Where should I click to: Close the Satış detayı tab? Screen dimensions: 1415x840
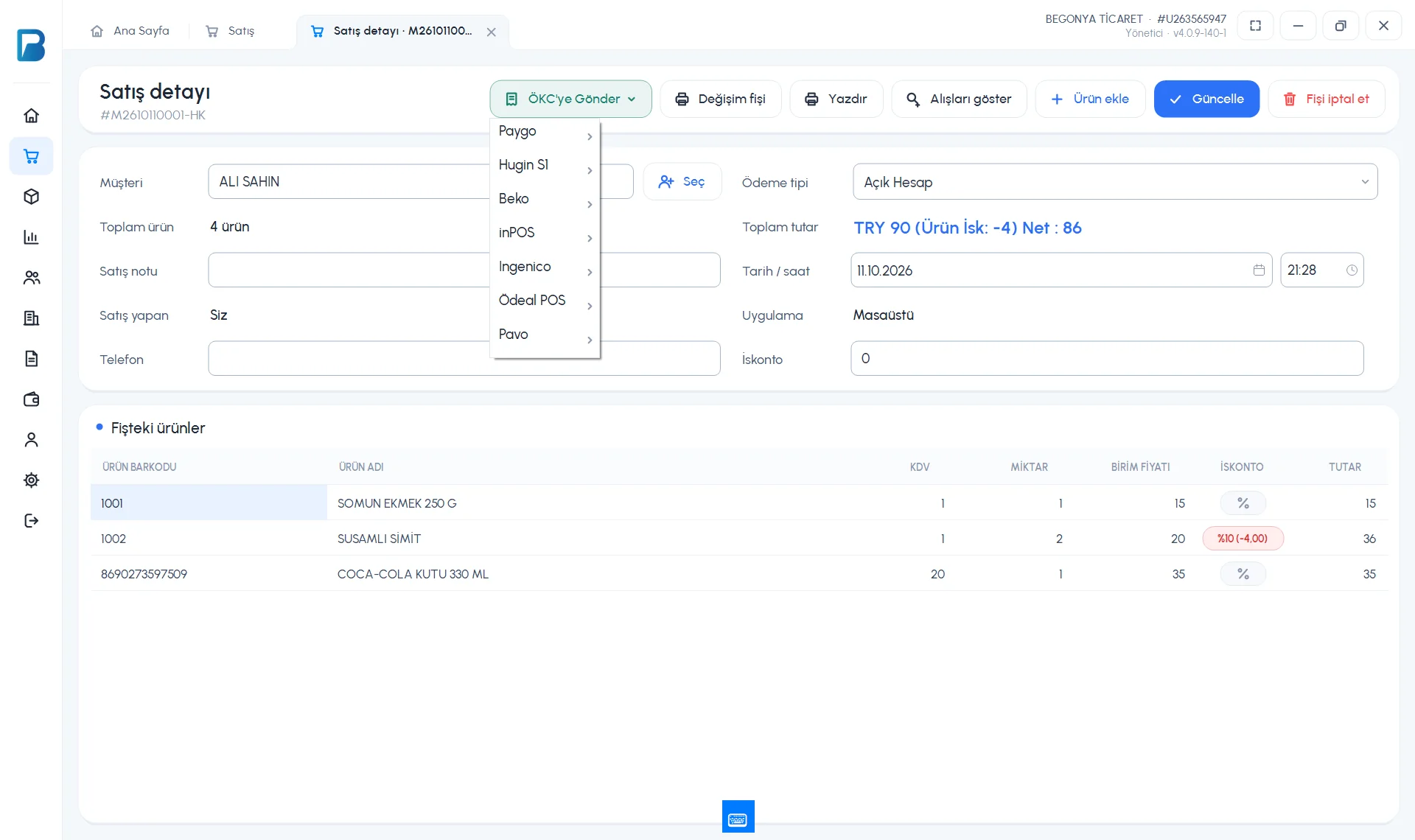coord(491,32)
